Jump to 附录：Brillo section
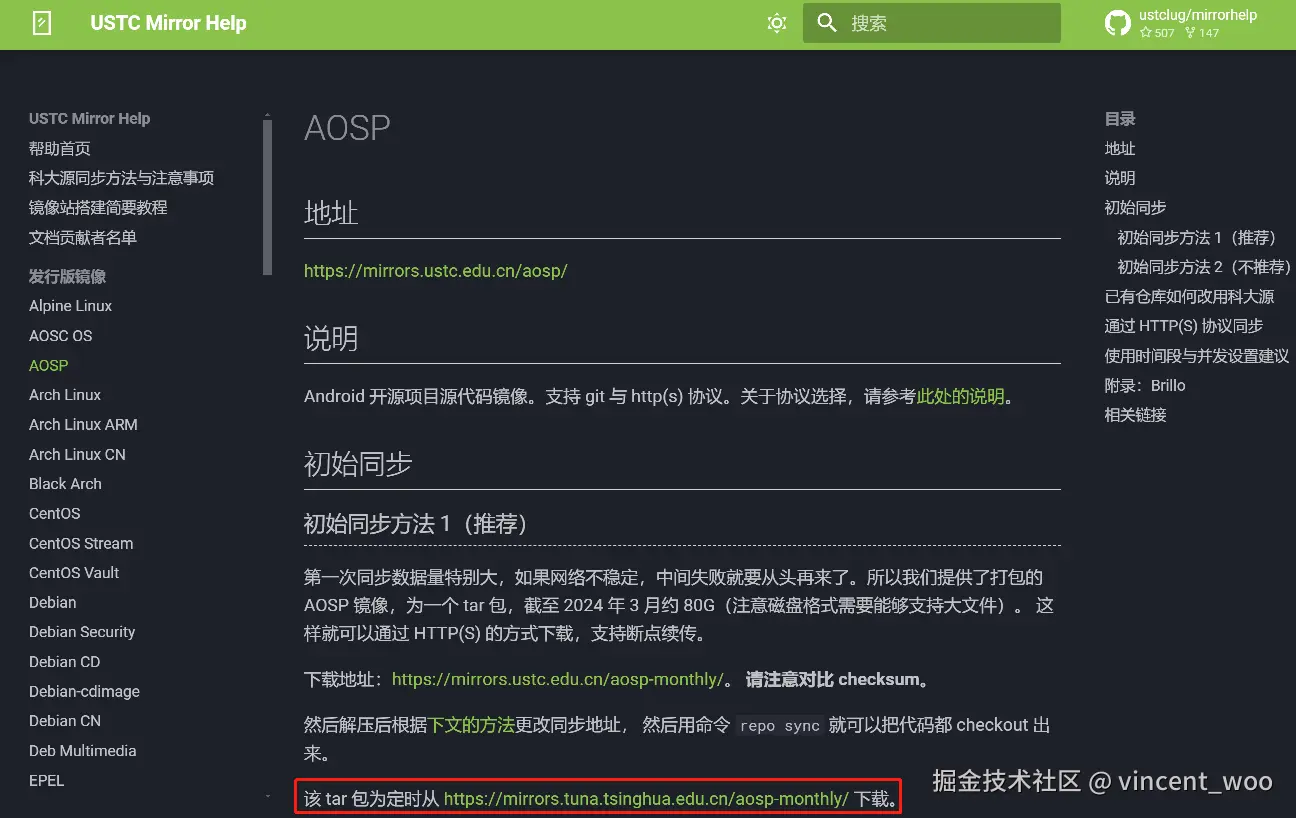 1145,385
